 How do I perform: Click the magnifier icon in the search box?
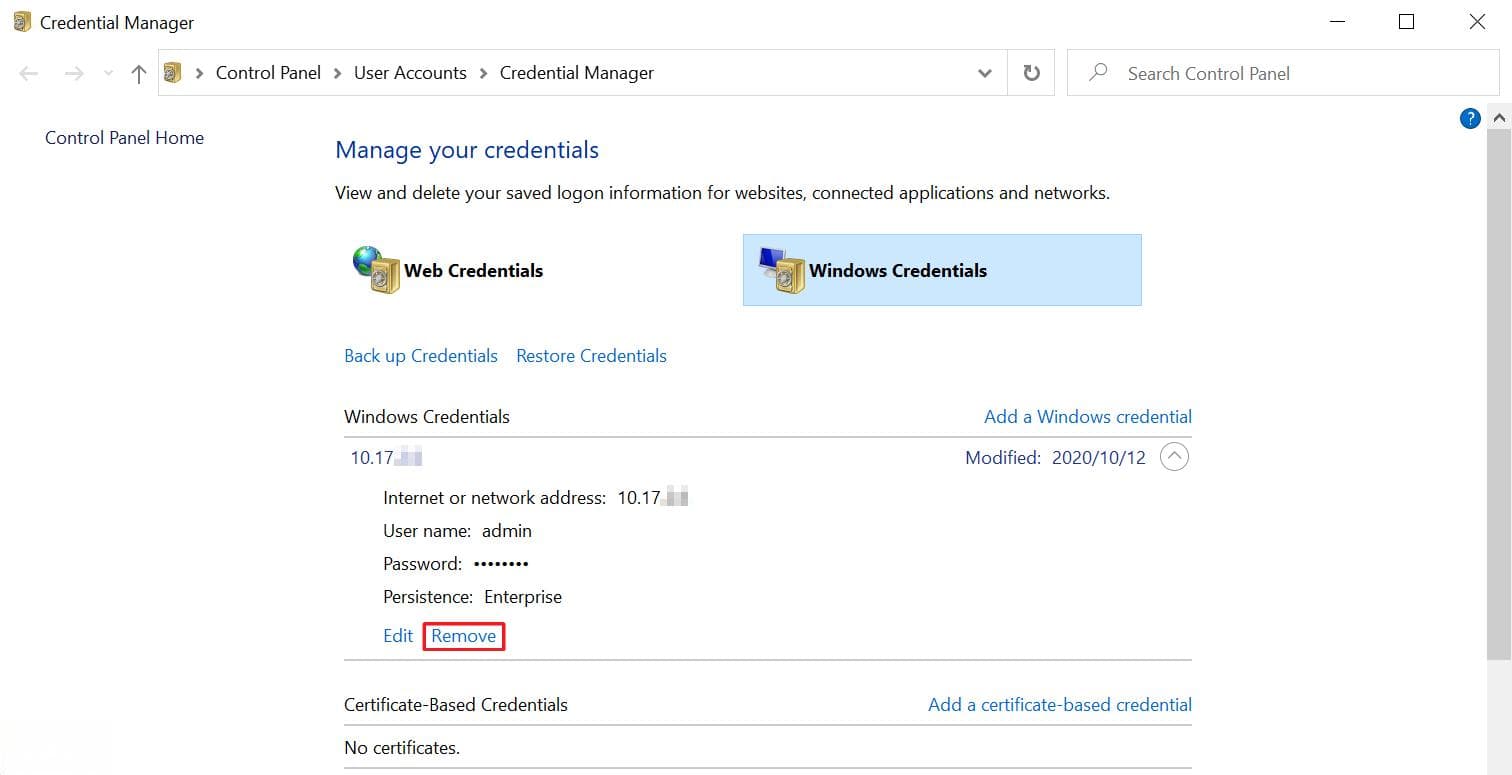coord(1098,72)
